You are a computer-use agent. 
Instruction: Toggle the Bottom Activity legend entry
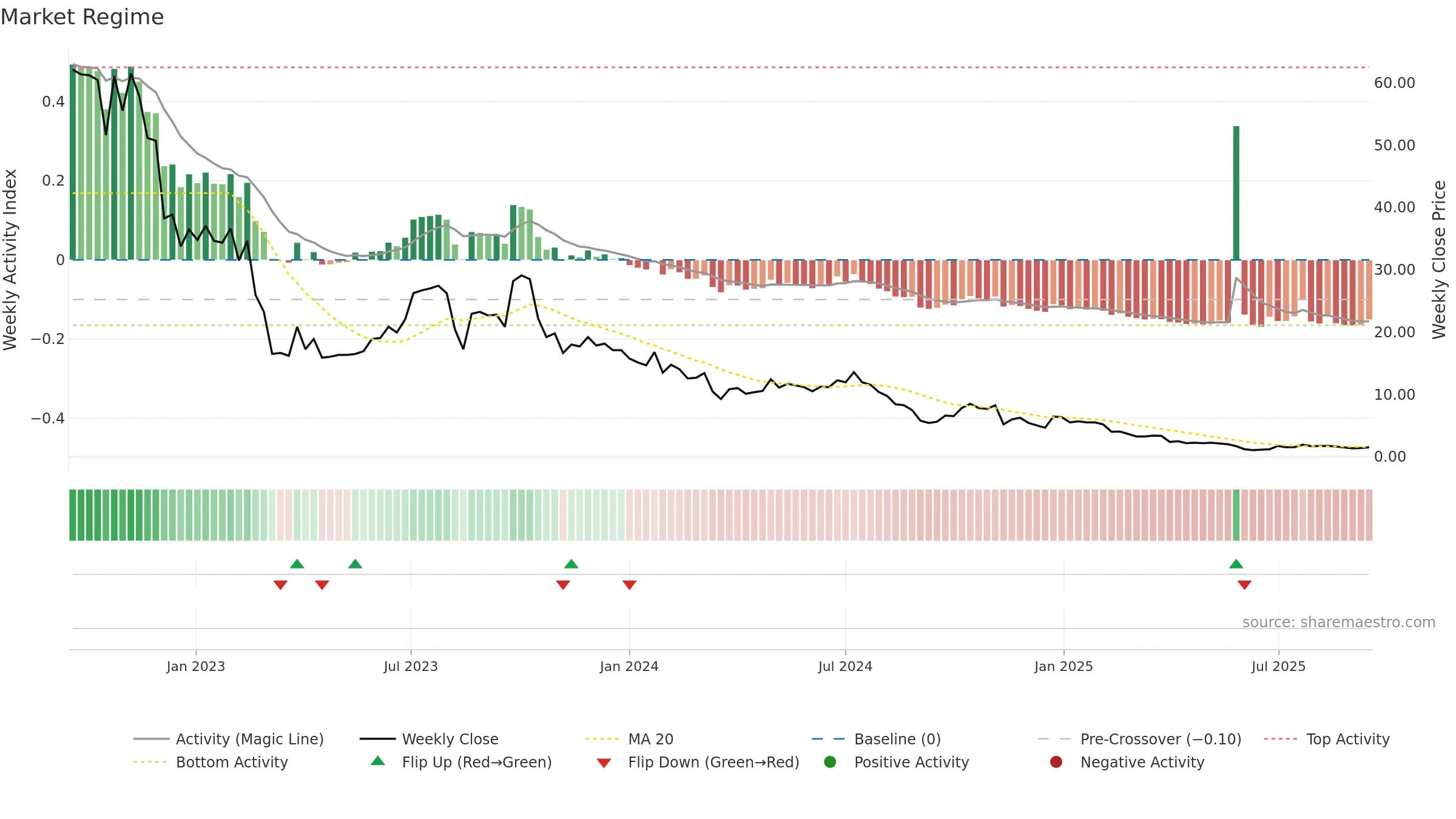coord(211,762)
